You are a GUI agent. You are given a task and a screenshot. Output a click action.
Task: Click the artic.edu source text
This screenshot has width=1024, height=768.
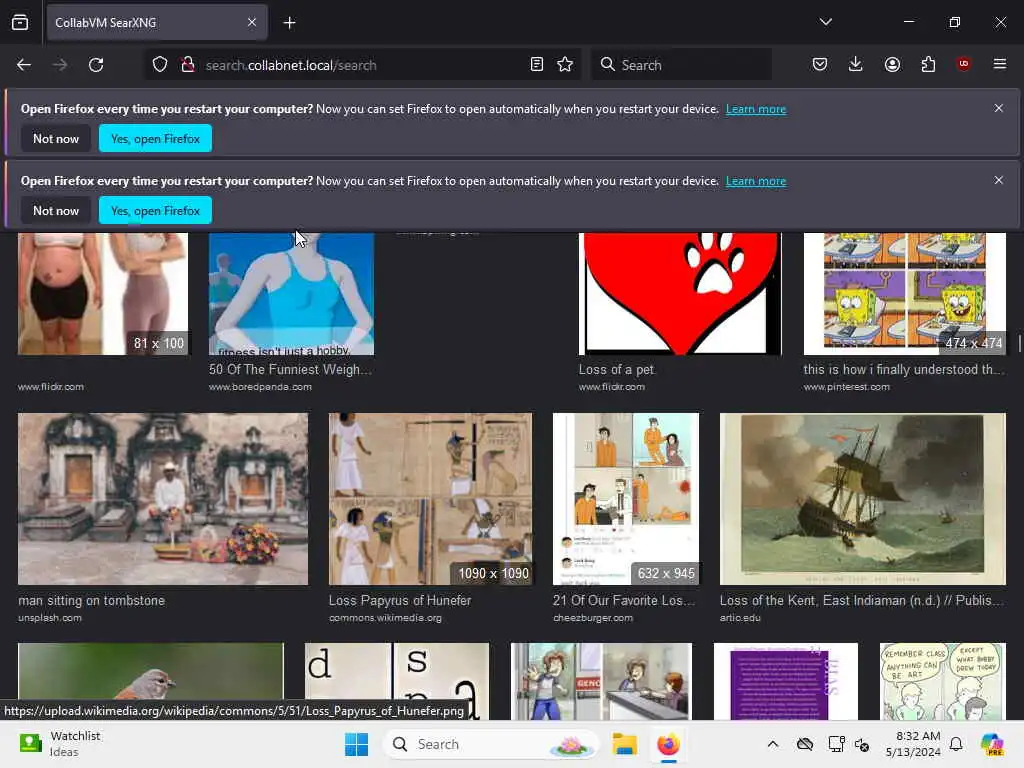point(740,618)
